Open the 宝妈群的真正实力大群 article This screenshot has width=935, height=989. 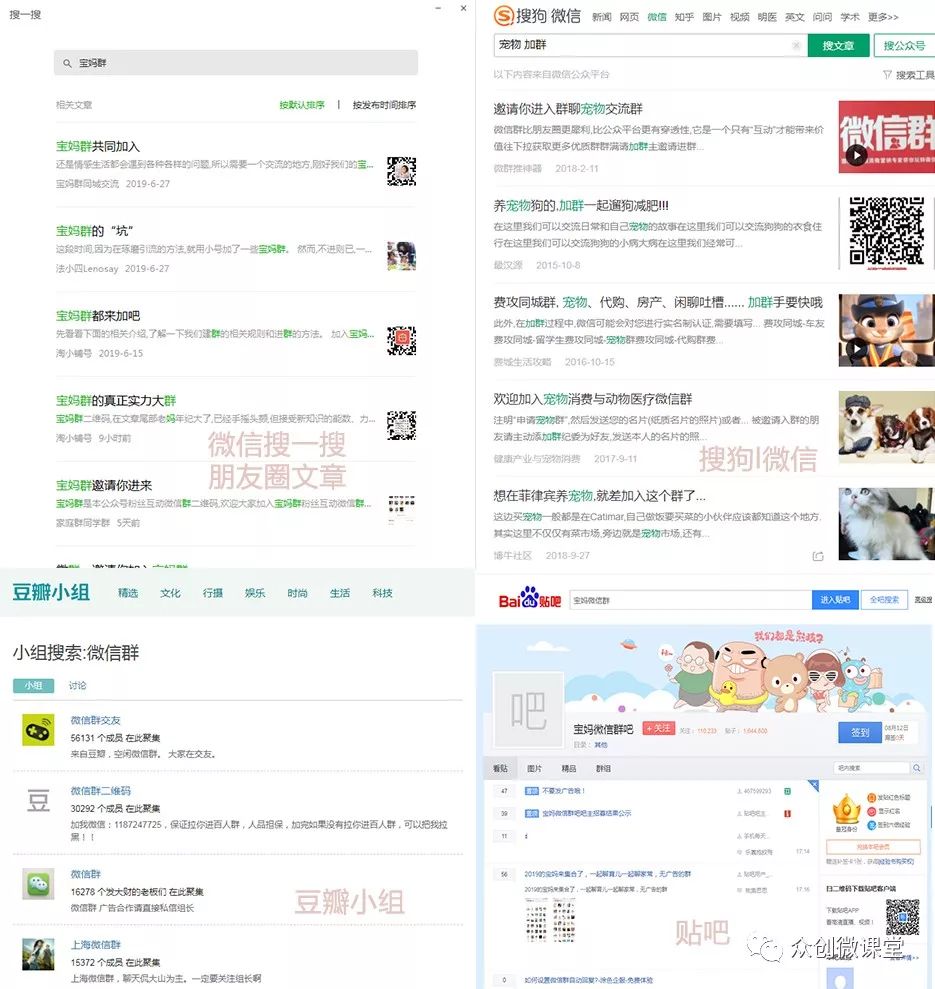116,401
